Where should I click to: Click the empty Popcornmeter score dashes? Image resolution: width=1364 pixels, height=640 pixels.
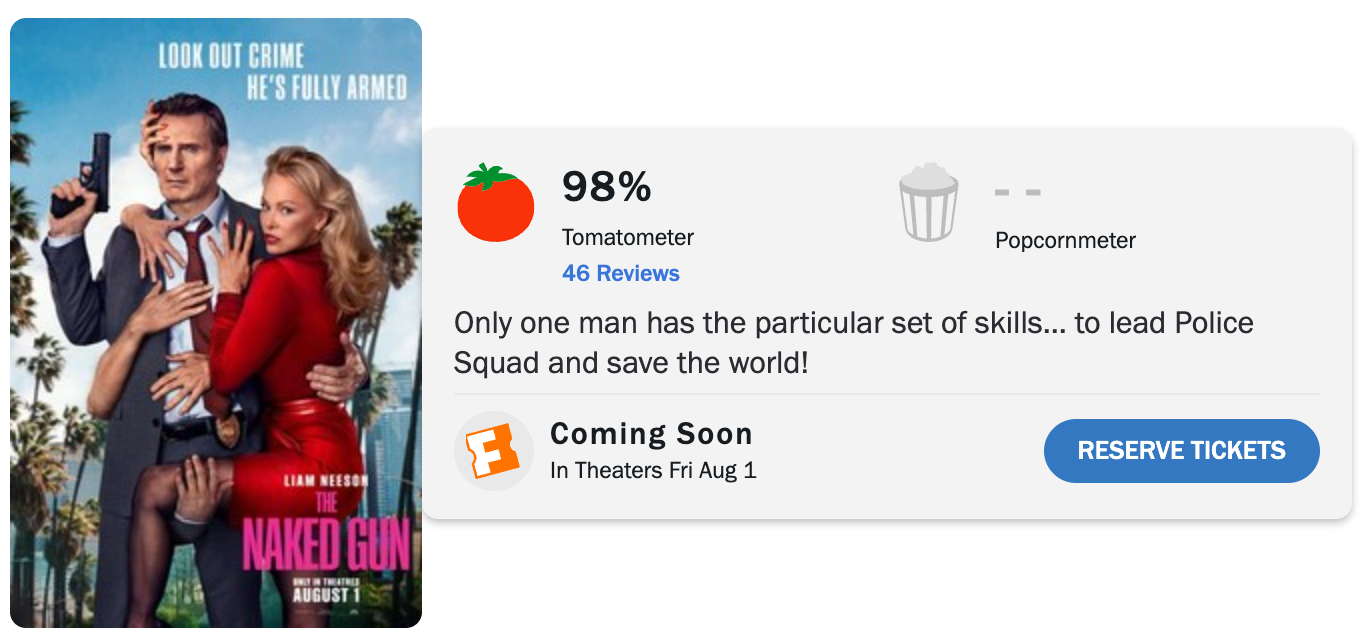click(1018, 191)
